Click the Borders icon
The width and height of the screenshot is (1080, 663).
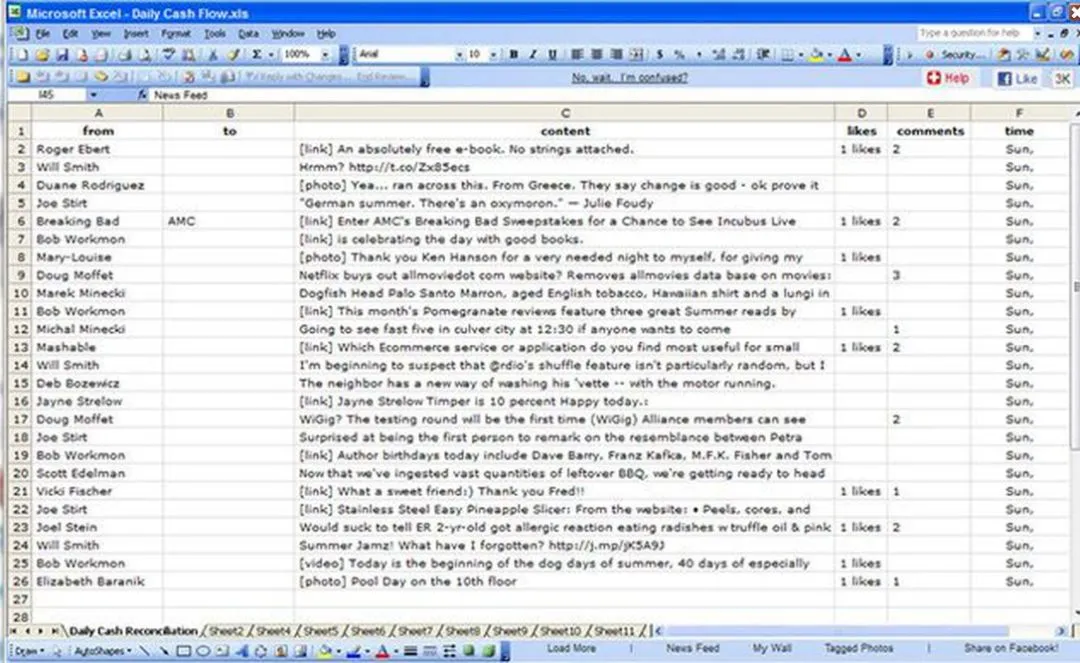pyautogui.click(x=787, y=55)
